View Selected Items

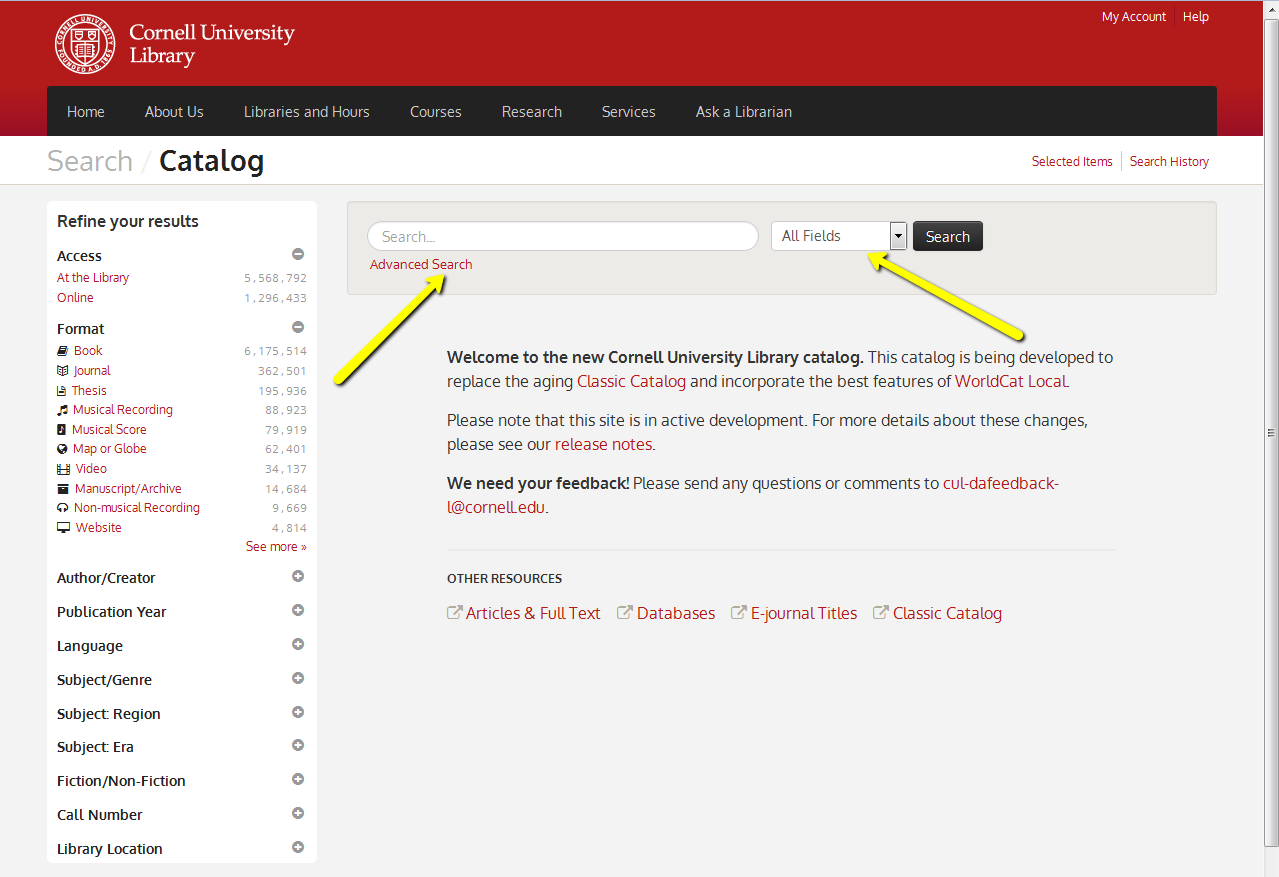click(x=1072, y=162)
